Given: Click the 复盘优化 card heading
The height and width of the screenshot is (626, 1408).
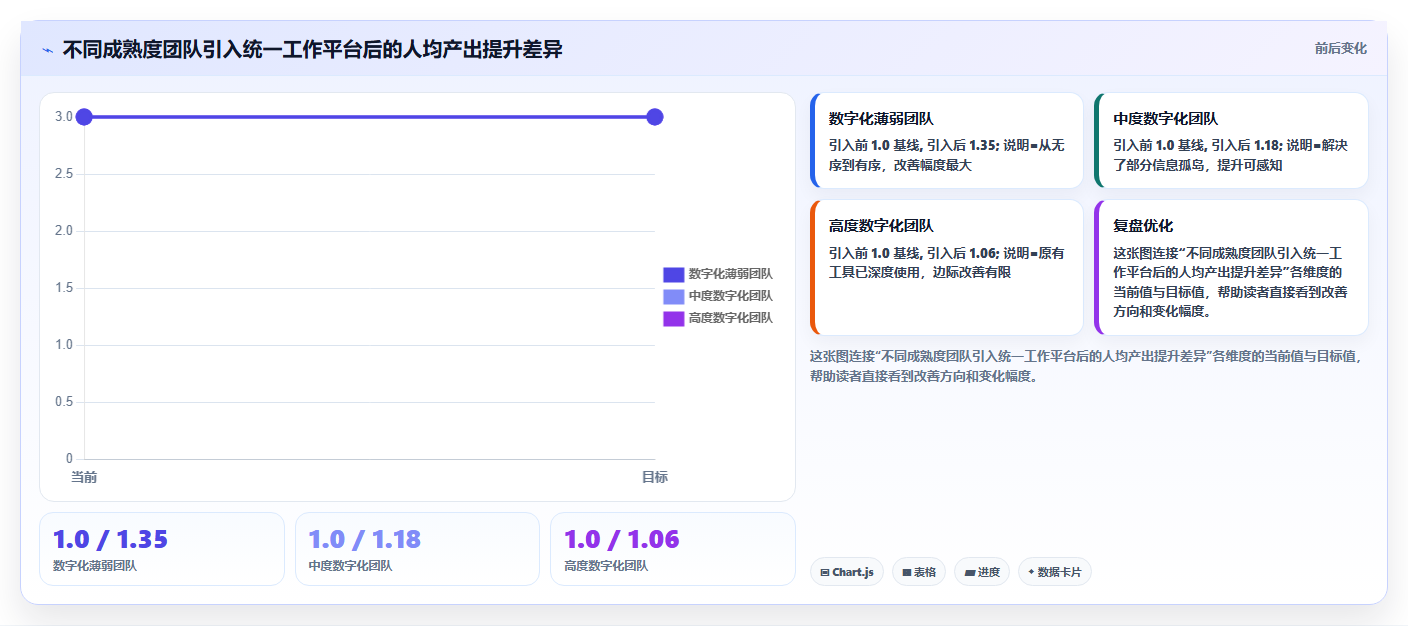Looking at the screenshot, I should [1143, 226].
